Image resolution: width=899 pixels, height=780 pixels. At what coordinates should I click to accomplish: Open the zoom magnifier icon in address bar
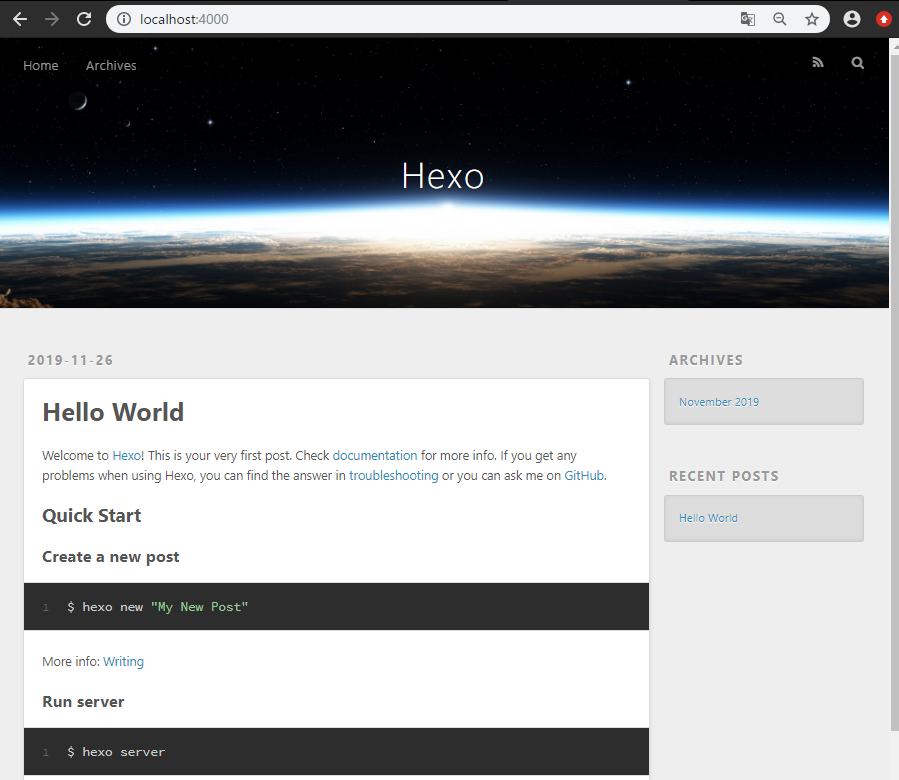click(780, 19)
